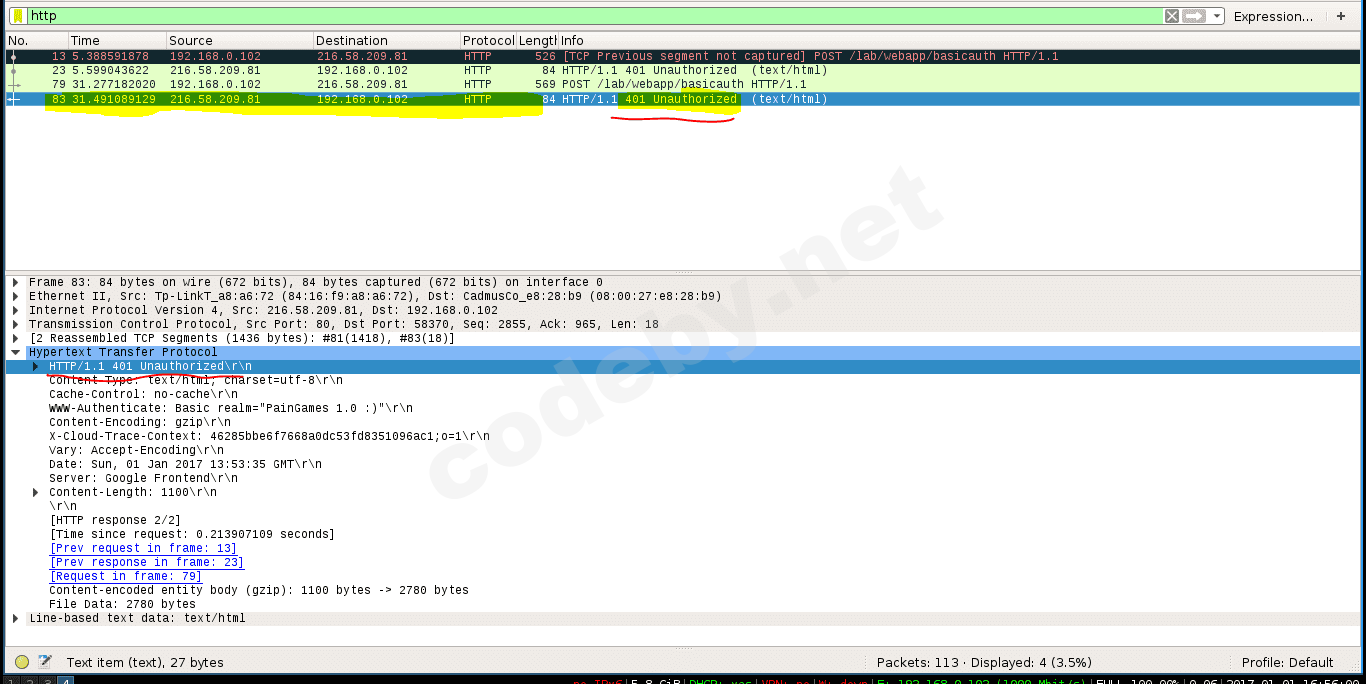Select the Date: Sun, 01 Jan 2017 line
This screenshot has width=1366, height=684.
185,465
